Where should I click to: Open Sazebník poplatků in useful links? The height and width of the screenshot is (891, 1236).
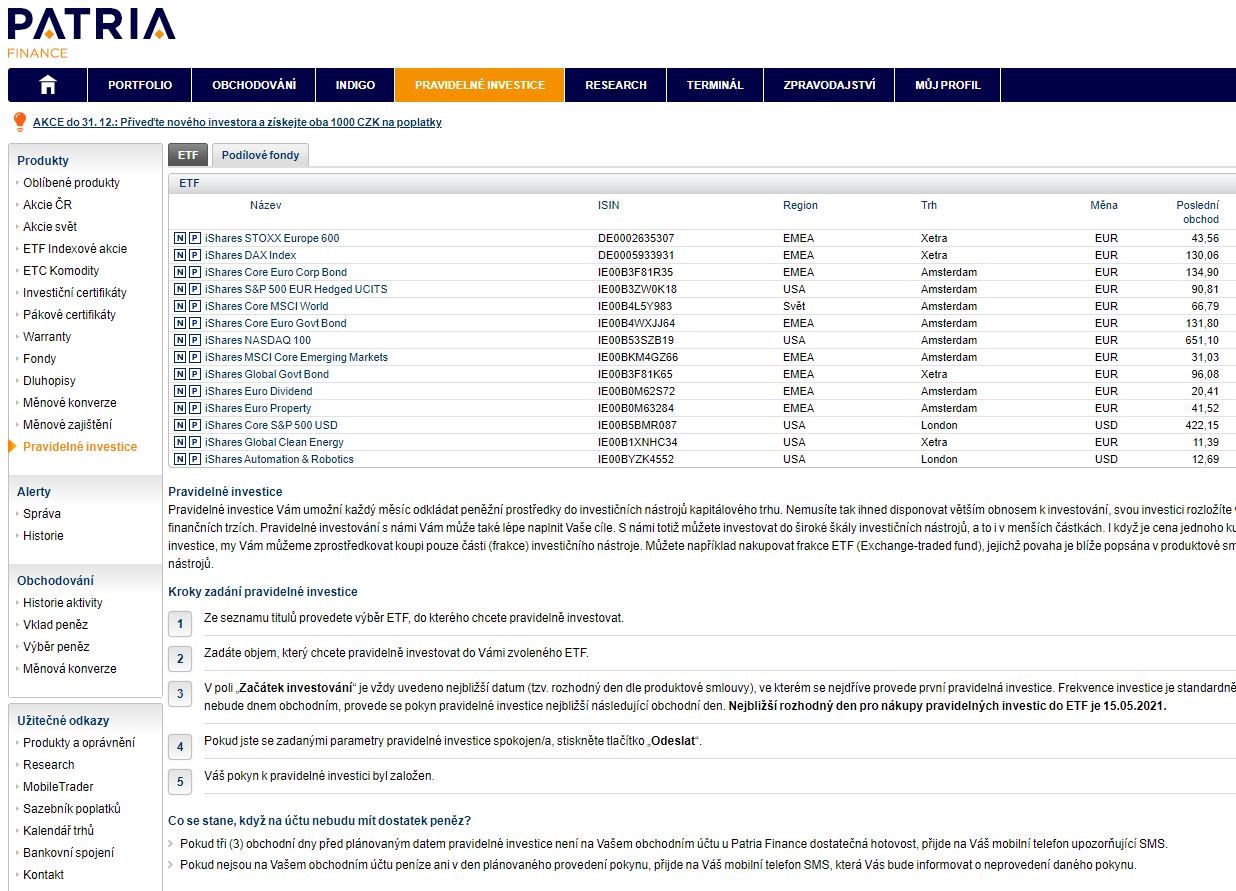point(71,809)
